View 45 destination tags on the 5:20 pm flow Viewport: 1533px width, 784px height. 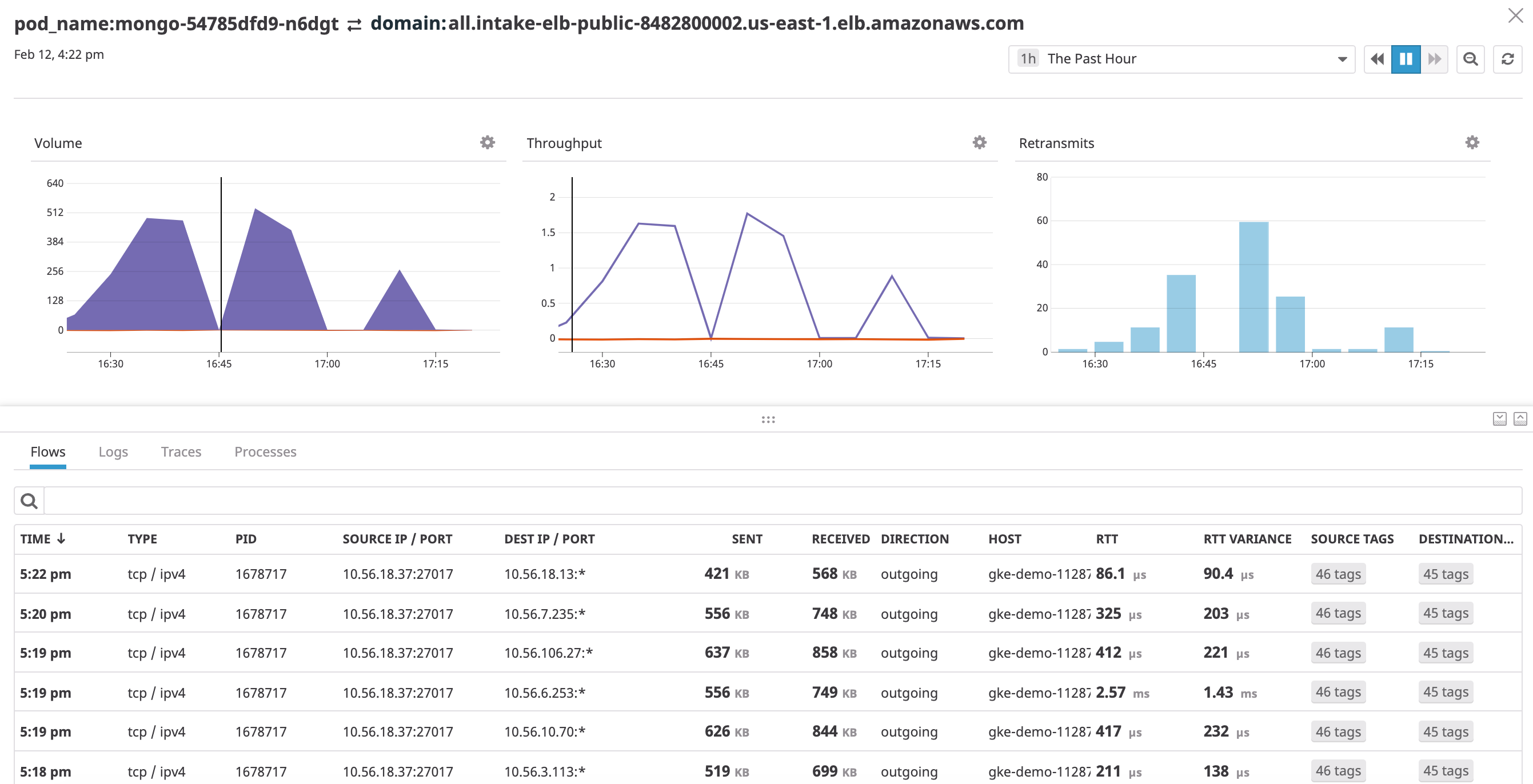[x=1446, y=613]
